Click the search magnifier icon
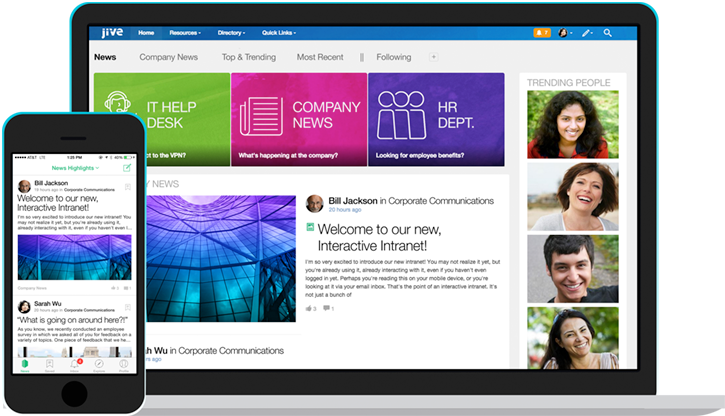The height and width of the screenshot is (416, 725). (x=608, y=33)
